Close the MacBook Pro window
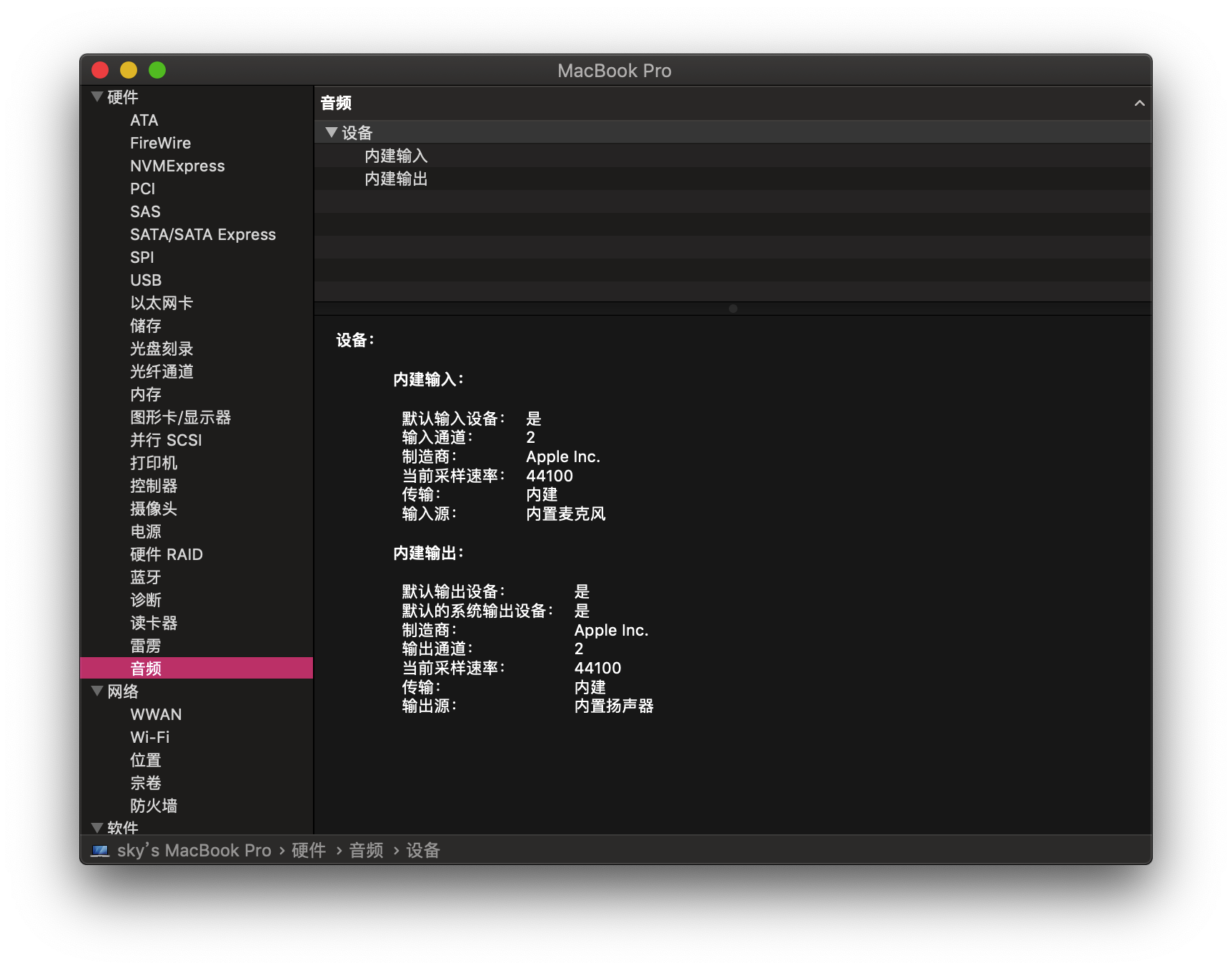This screenshot has width=1232, height=970. pyautogui.click(x=100, y=70)
